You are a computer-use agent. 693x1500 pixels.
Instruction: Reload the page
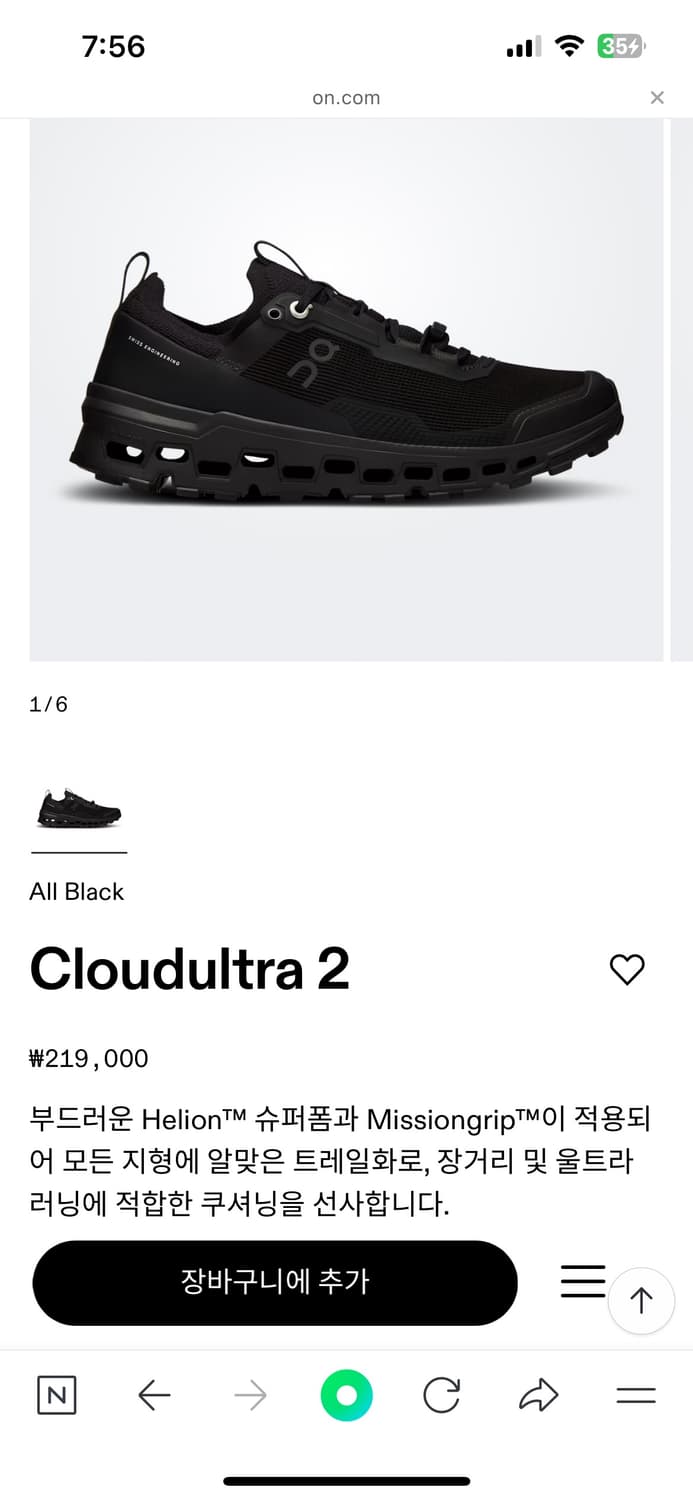click(x=441, y=1395)
